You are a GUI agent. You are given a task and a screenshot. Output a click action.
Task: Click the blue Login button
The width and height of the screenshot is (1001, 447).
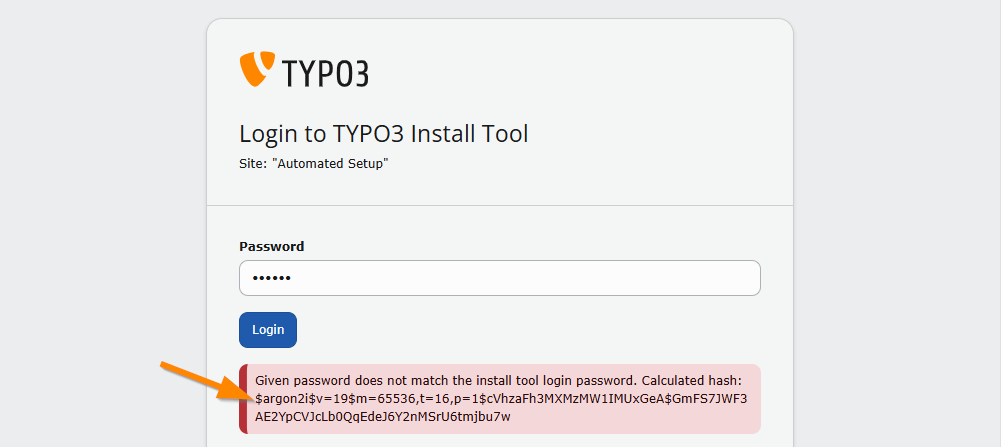pyautogui.click(x=268, y=330)
